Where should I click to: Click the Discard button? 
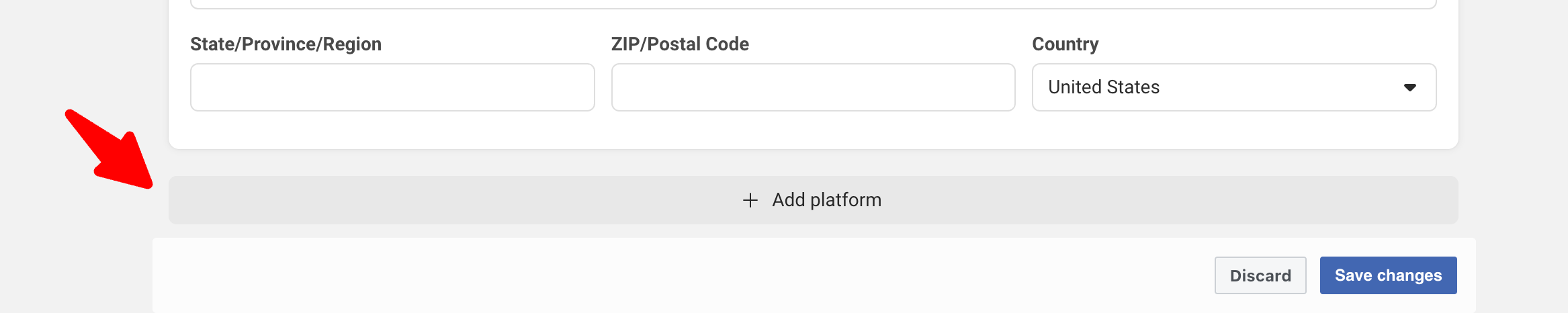[1260, 275]
